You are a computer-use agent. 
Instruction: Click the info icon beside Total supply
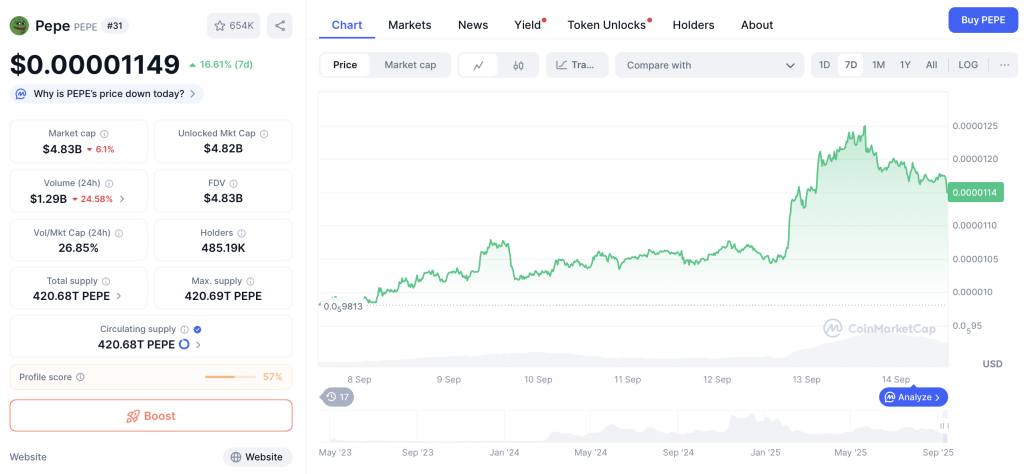(106, 281)
